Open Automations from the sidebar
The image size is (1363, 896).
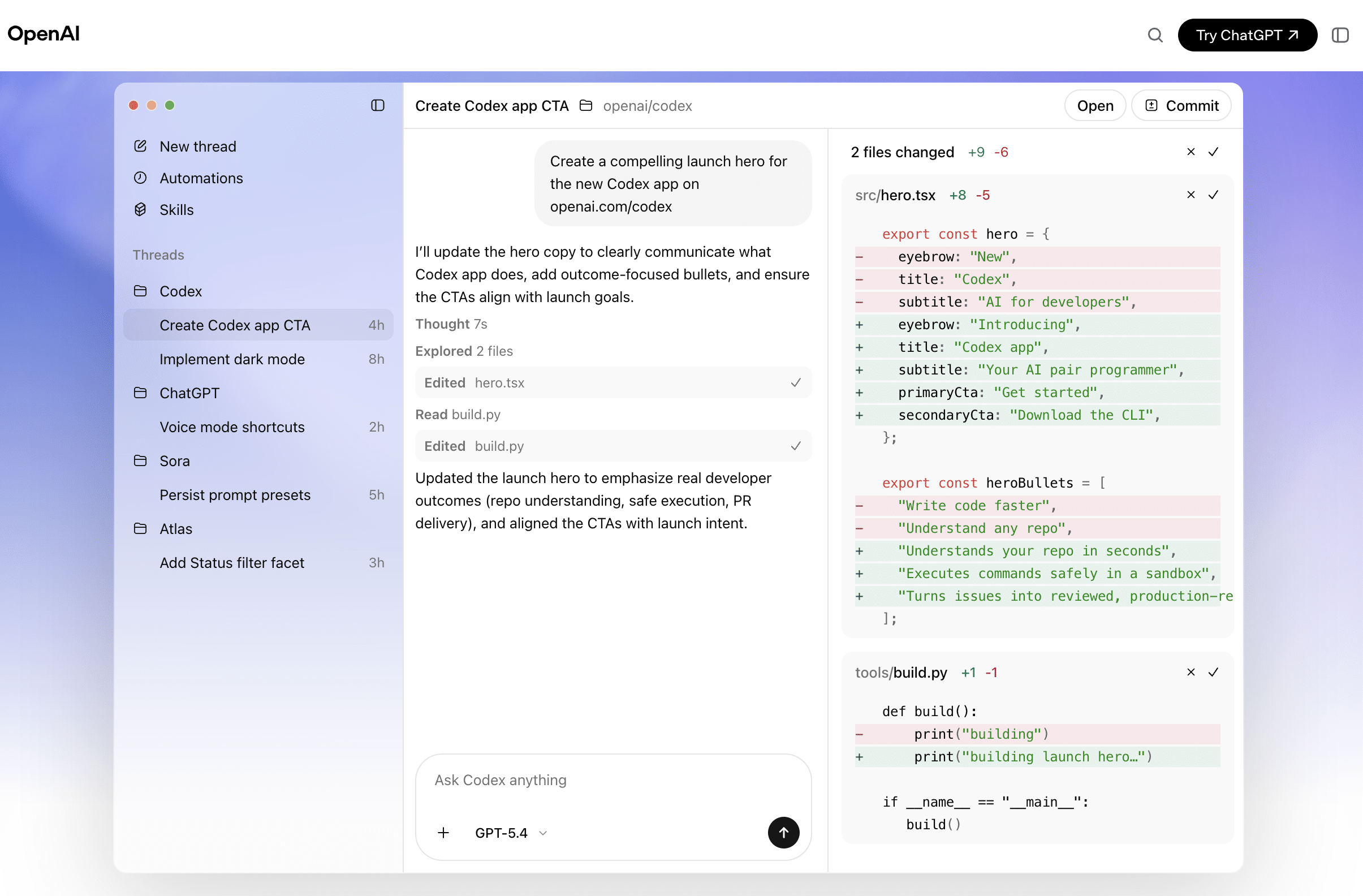(201, 178)
